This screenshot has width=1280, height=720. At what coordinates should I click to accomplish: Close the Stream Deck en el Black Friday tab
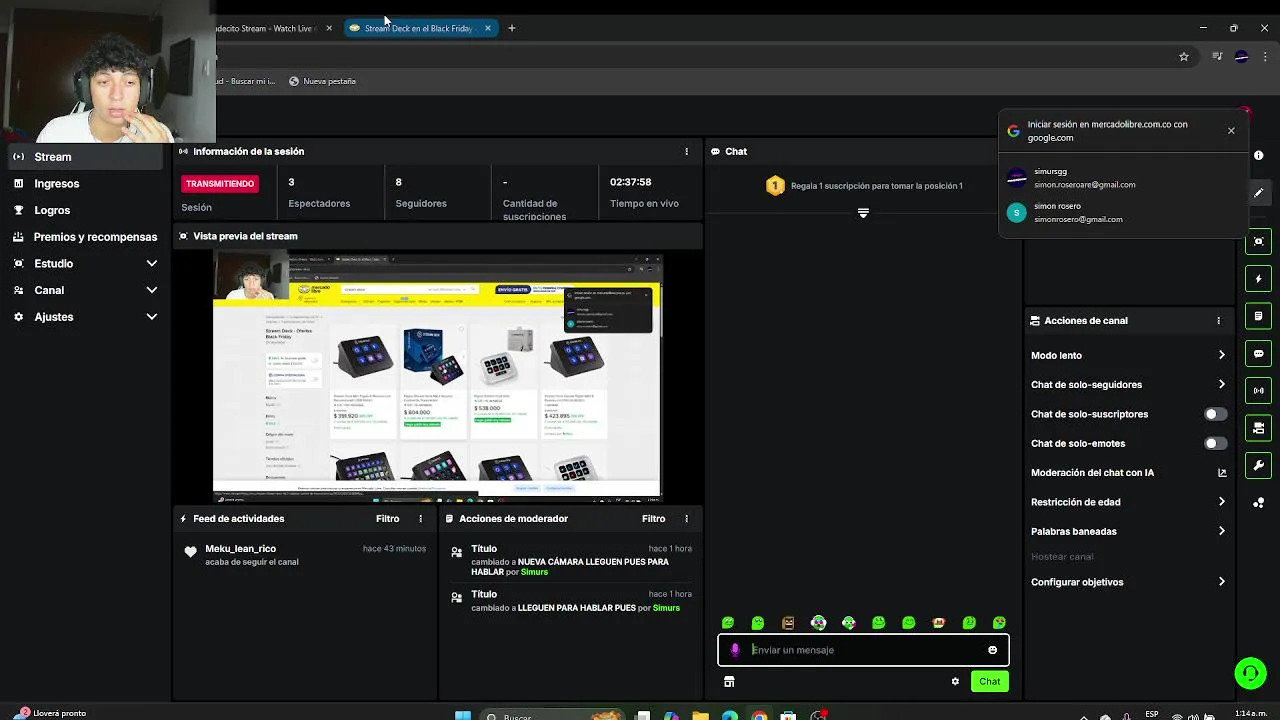tap(488, 28)
